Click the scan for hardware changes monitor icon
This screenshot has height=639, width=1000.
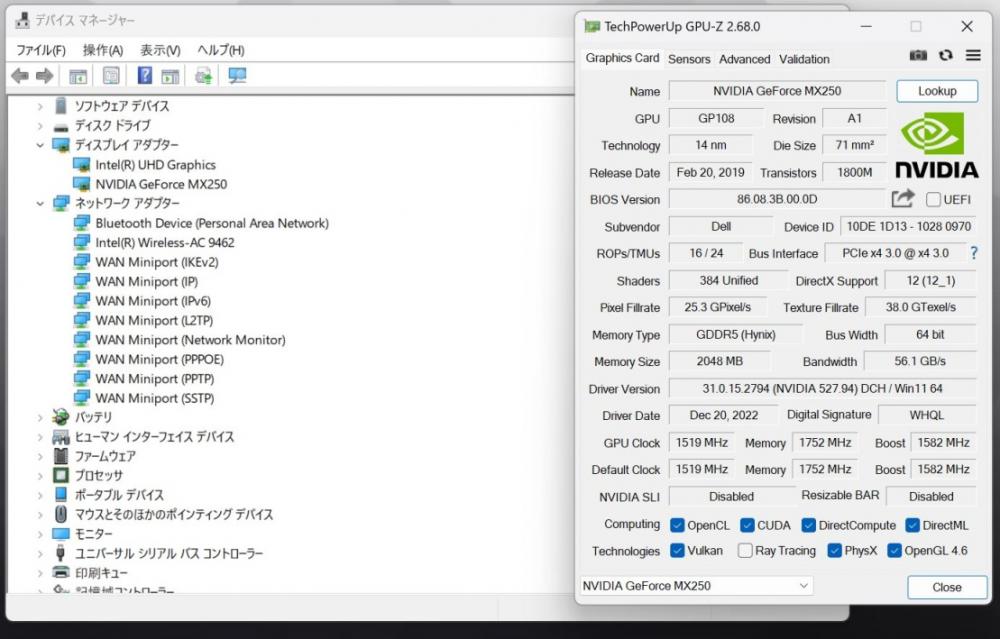point(237,76)
